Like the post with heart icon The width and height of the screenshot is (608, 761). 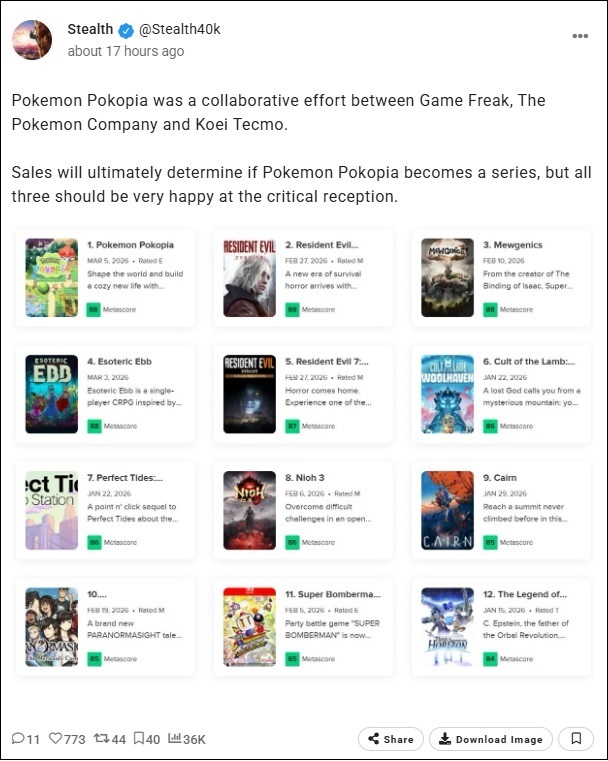point(58,739)
